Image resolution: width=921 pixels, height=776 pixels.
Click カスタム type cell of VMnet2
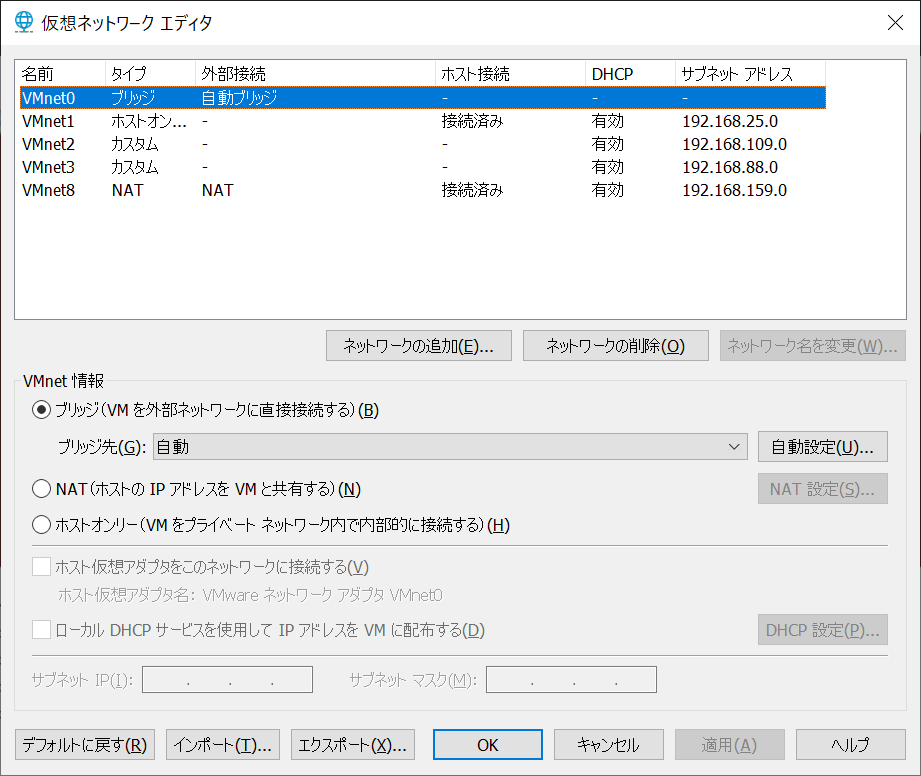[135, 144]
